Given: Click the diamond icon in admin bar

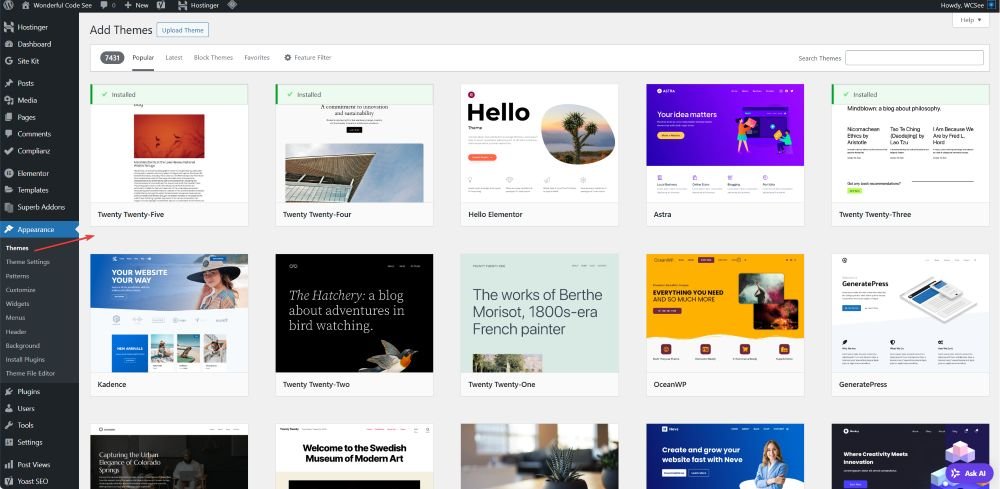Looking at the screenshot, I should pyautogui.click(x=232, y=5).
